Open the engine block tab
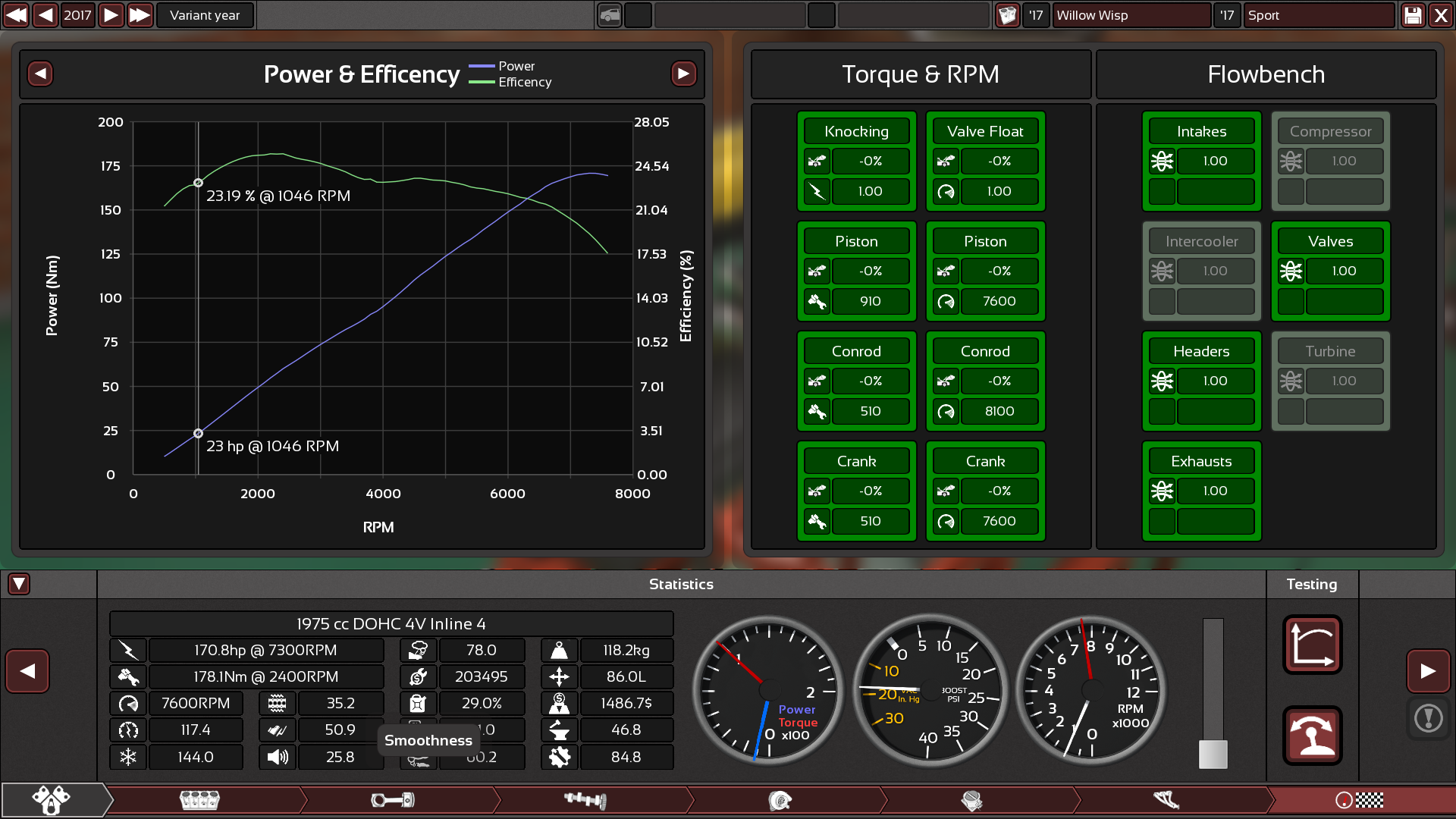The height and width of the screenshot is (819, 1456). [199, 800]
